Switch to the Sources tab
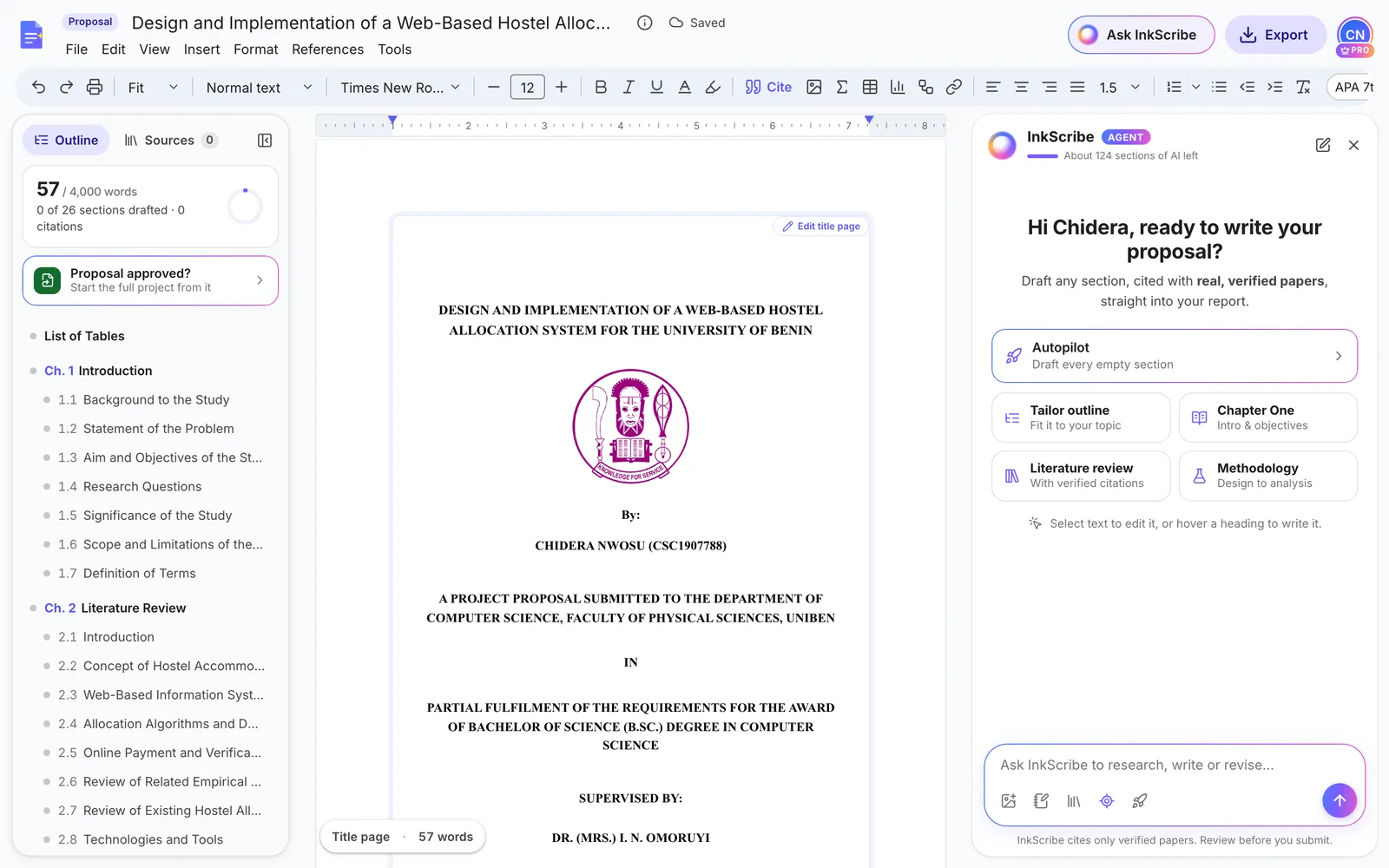1389x868 pixels. [x=170, y=140]
